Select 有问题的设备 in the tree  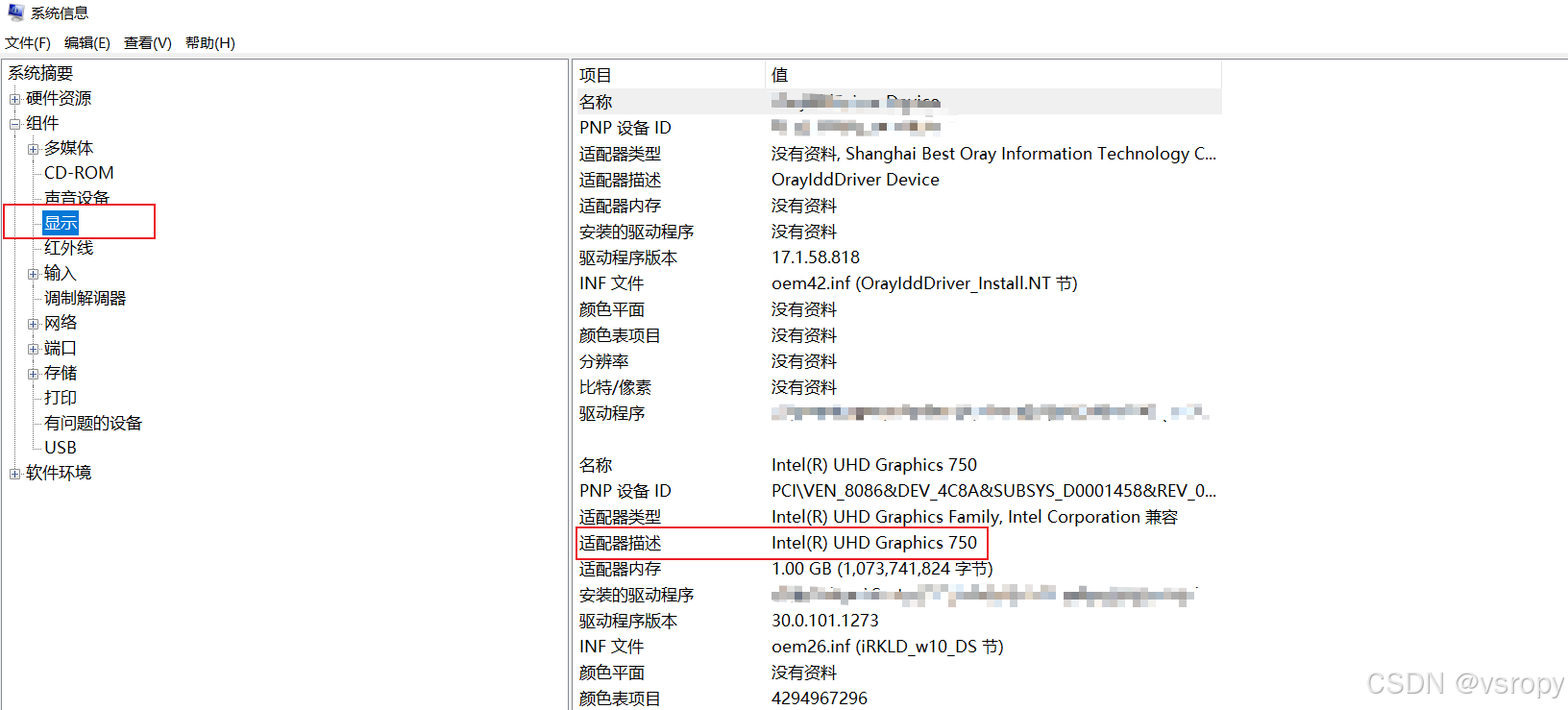tap(93, 423)
